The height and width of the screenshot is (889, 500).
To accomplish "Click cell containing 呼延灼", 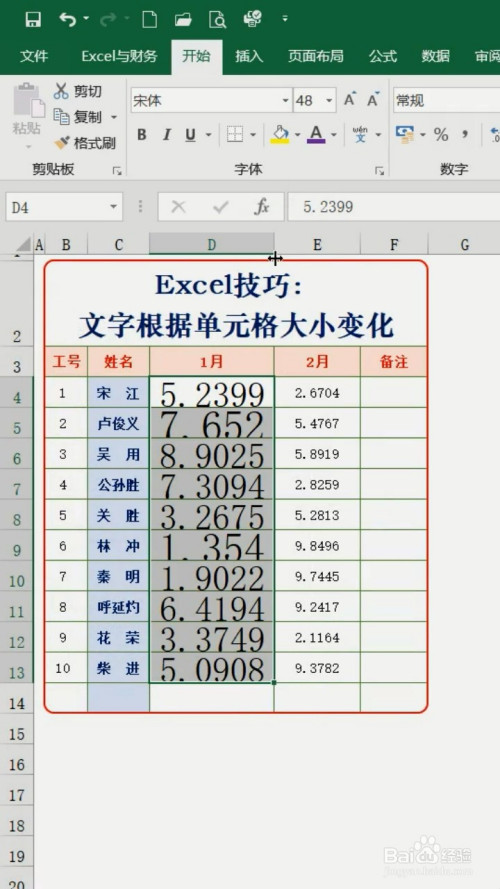I will pos(118,607).
